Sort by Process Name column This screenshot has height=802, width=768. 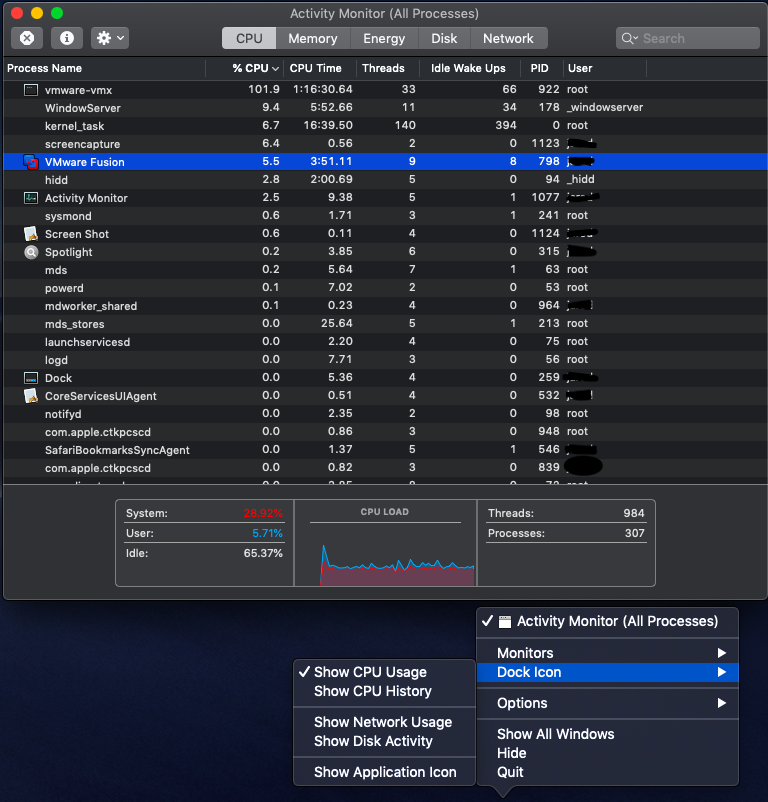point(104,68)
